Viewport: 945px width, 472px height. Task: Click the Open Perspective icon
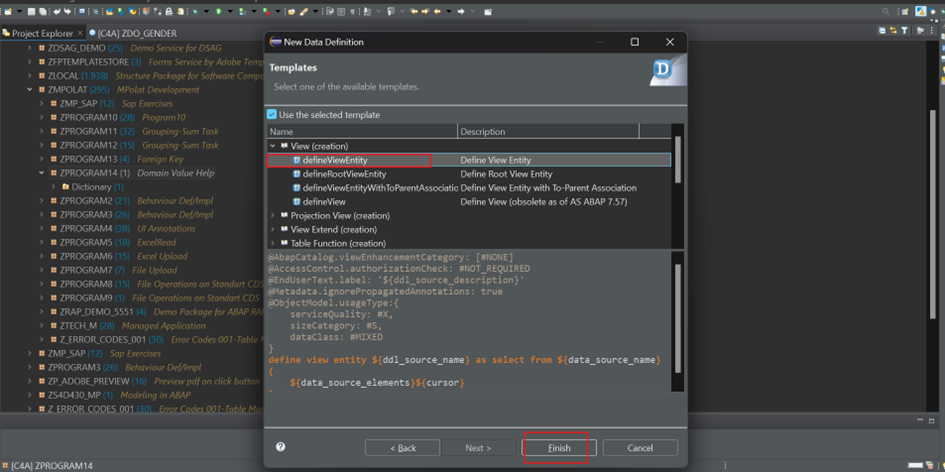pos(905,11)
